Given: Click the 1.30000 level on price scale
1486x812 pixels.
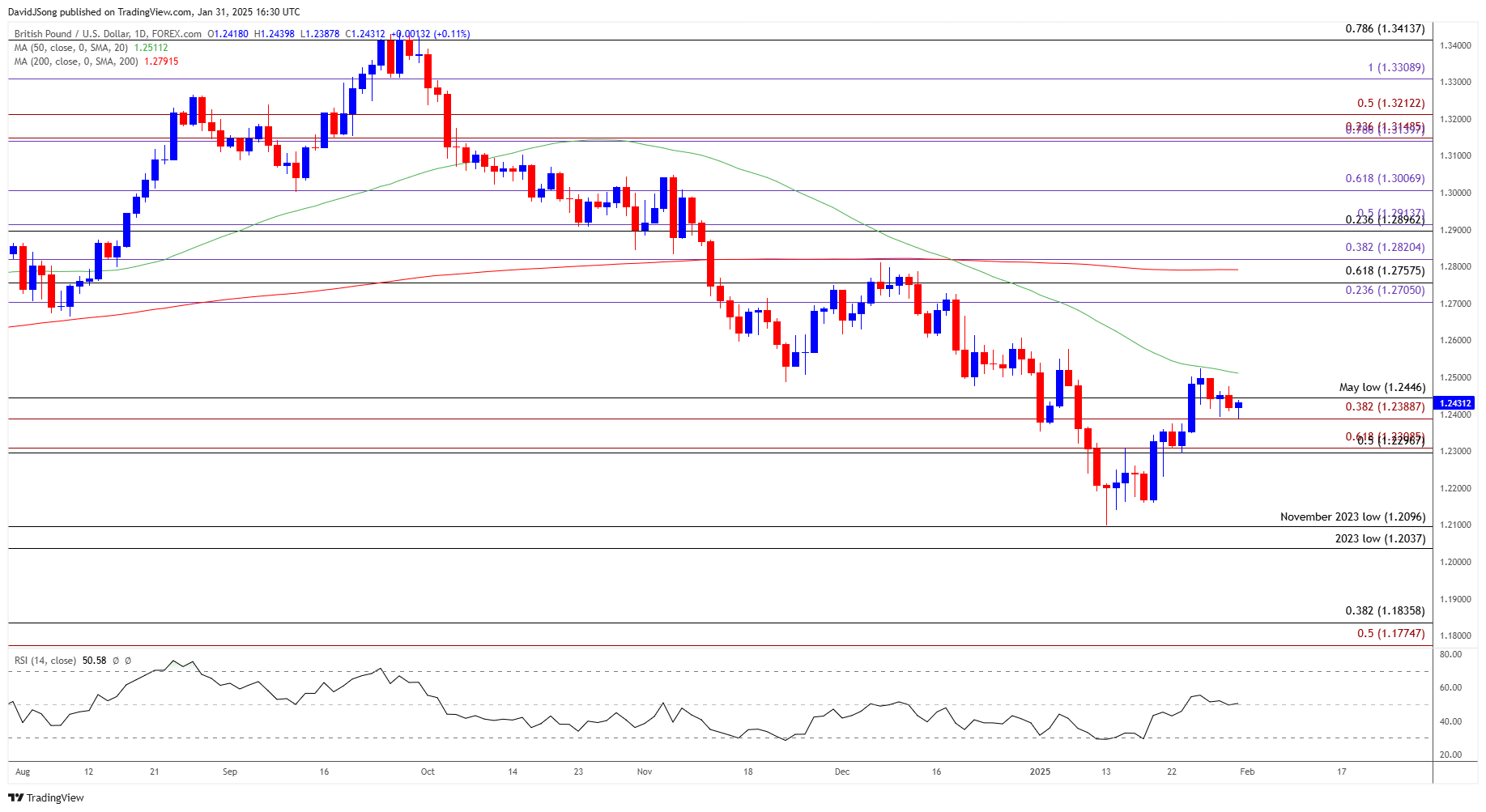Looking at the screenshot, I should click(x=1455, y=193).
